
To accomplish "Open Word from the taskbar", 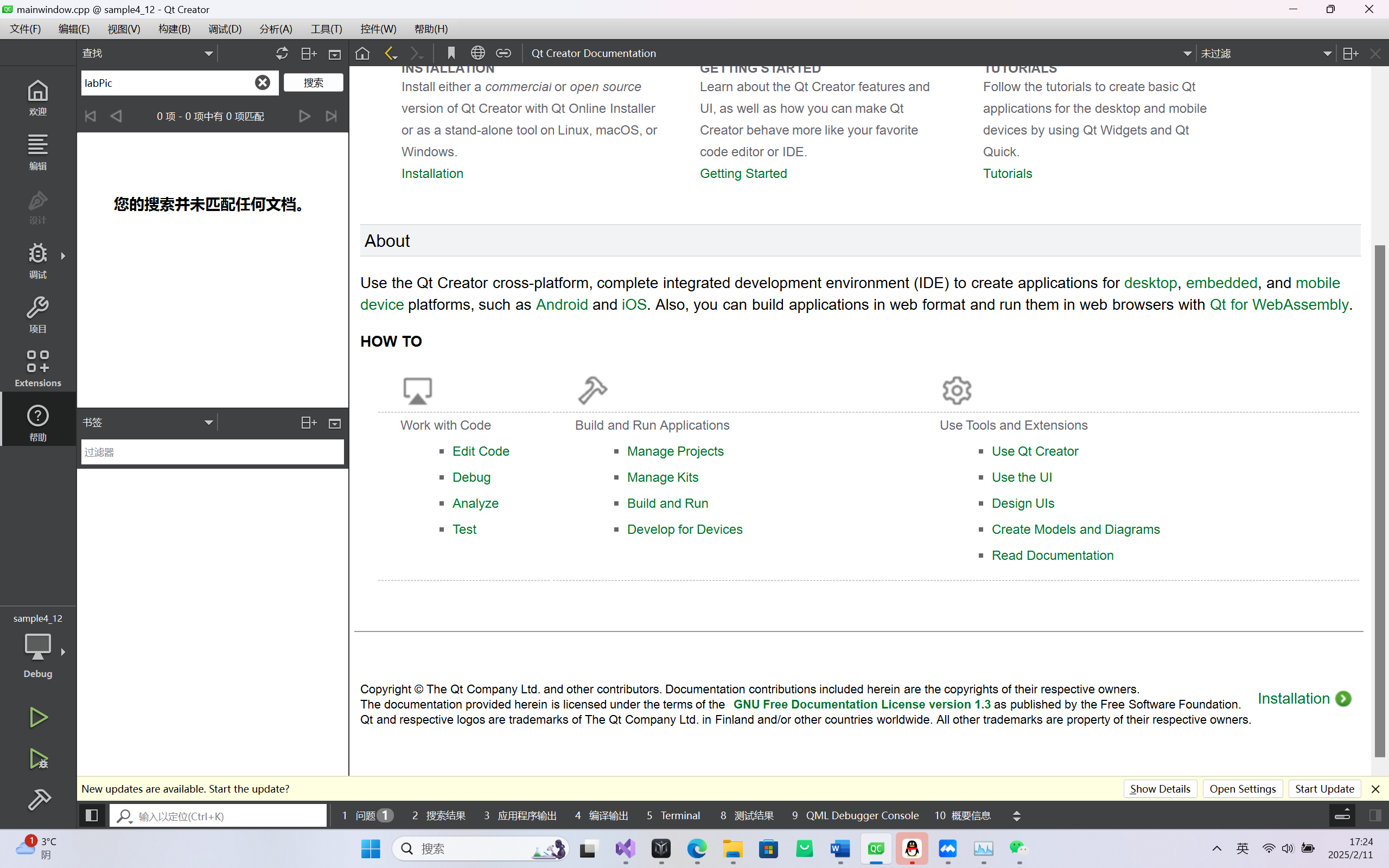I will (840, 848).
